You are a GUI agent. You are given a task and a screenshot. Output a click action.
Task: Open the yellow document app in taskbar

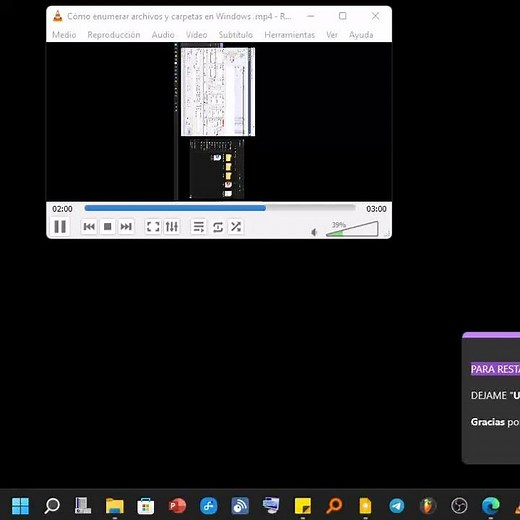point(365,506)
